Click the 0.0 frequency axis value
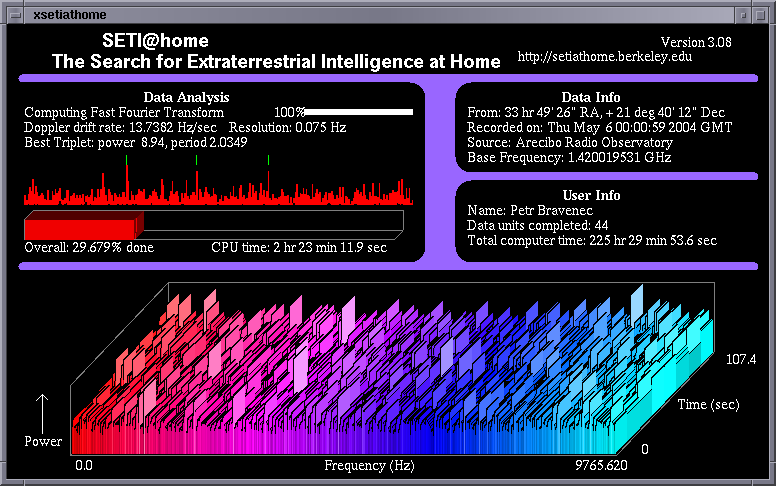Viewport: 776px width, 486px height. point(84,465)
